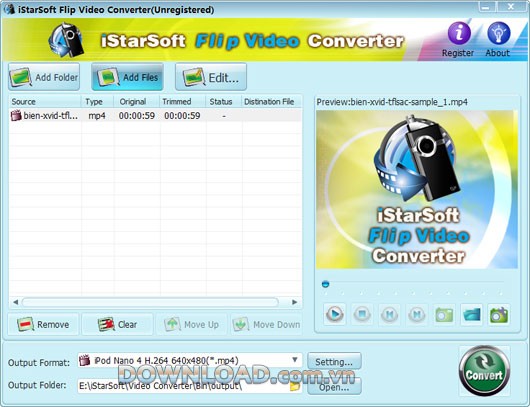The image size is (530, 407).
Task: Click the preview video thumbnail area
Action: (x=417, y=189)
